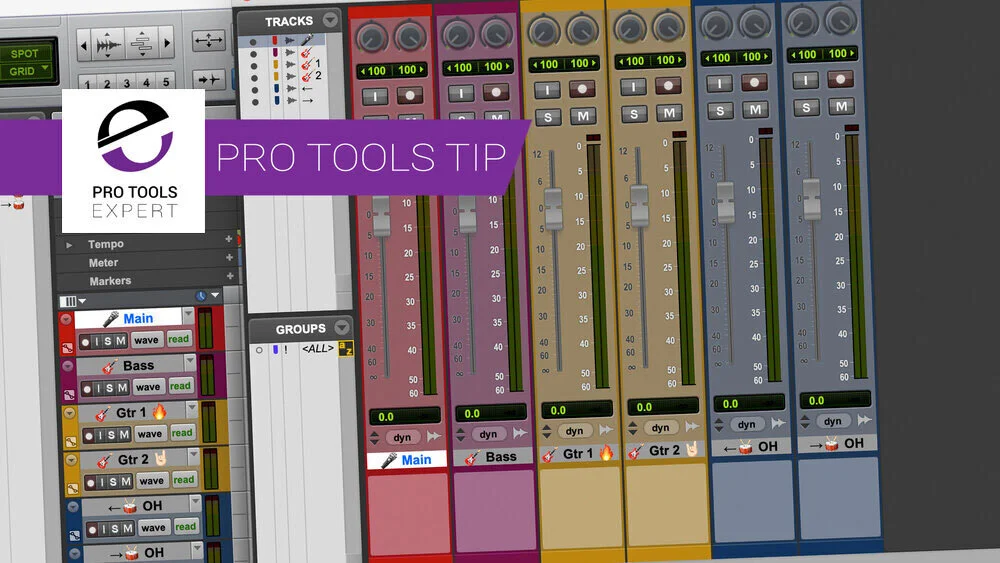Image resolution: width=1000 pixels, height=563 pixels.
Task: Click the Gtr 2 channel volume fader
Action: tap(639, 206)
